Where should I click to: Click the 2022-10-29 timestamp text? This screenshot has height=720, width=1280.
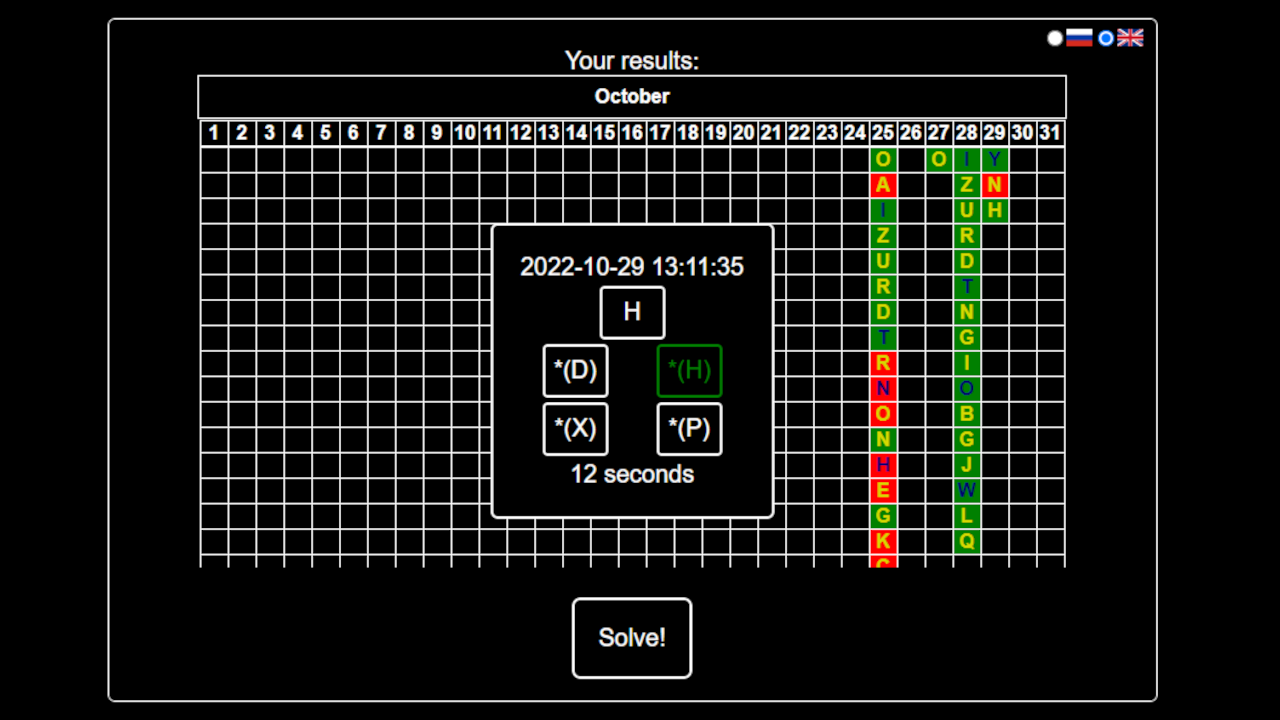pos(632,267)
